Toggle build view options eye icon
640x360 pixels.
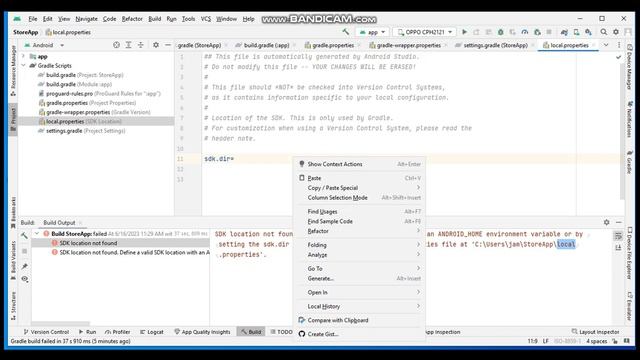[x=24, y=279]
